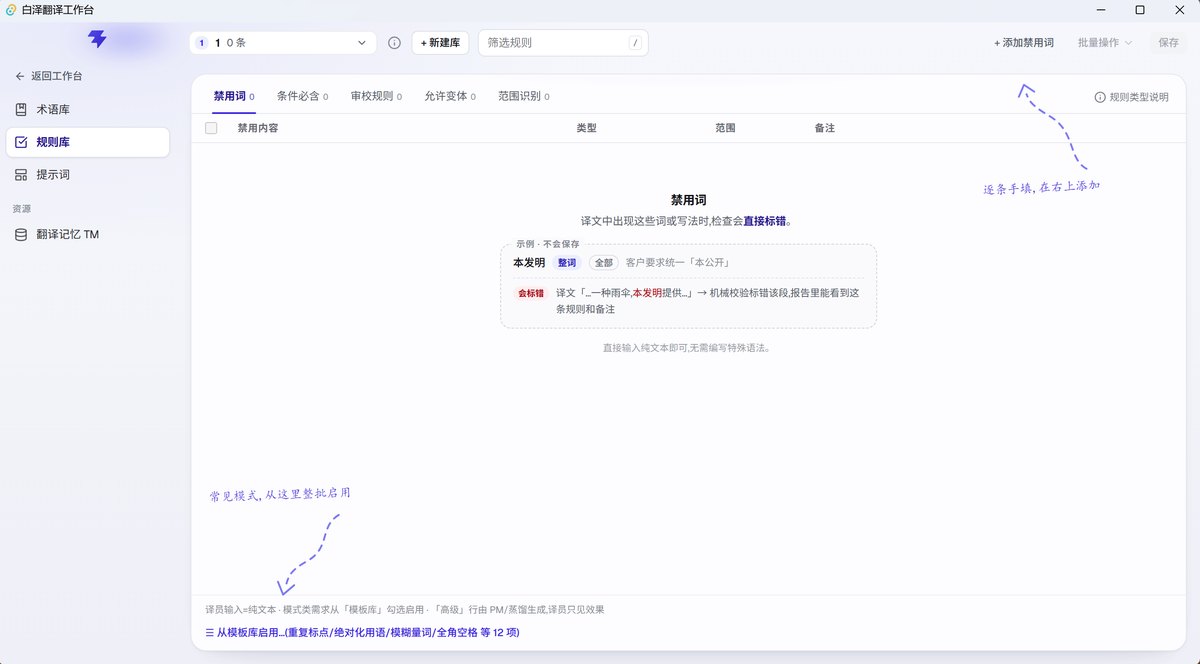1200x664 pixels.
Task: Close the 白泽翻译工作台 window
Action: click(1180, 9)
